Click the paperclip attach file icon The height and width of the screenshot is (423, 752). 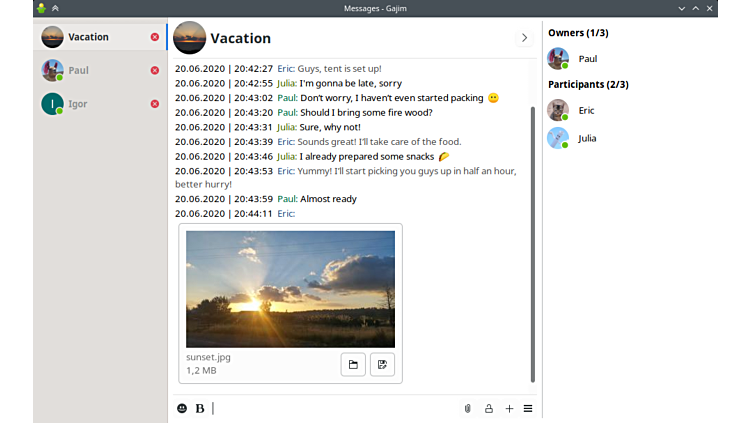click(467, 408)
